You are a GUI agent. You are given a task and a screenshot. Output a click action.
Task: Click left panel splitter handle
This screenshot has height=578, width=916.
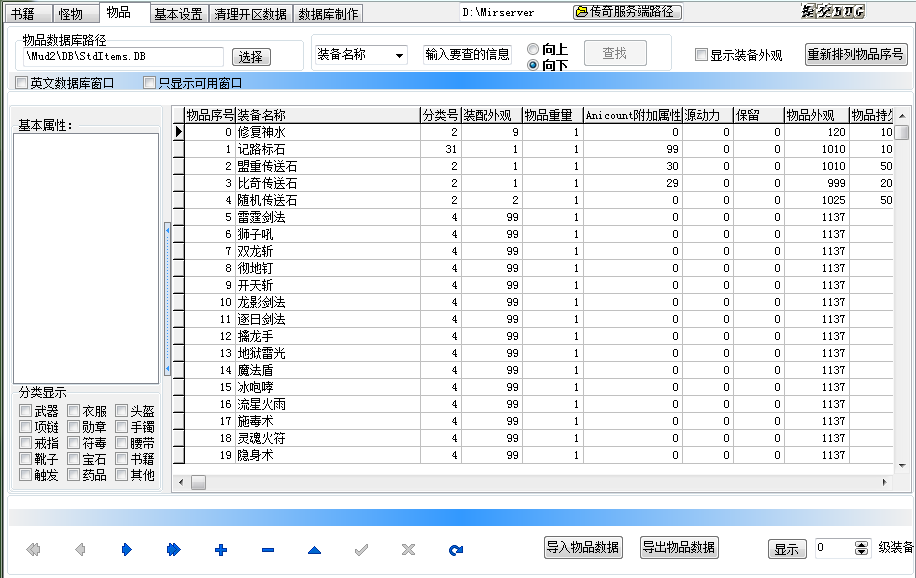(167, 299)
